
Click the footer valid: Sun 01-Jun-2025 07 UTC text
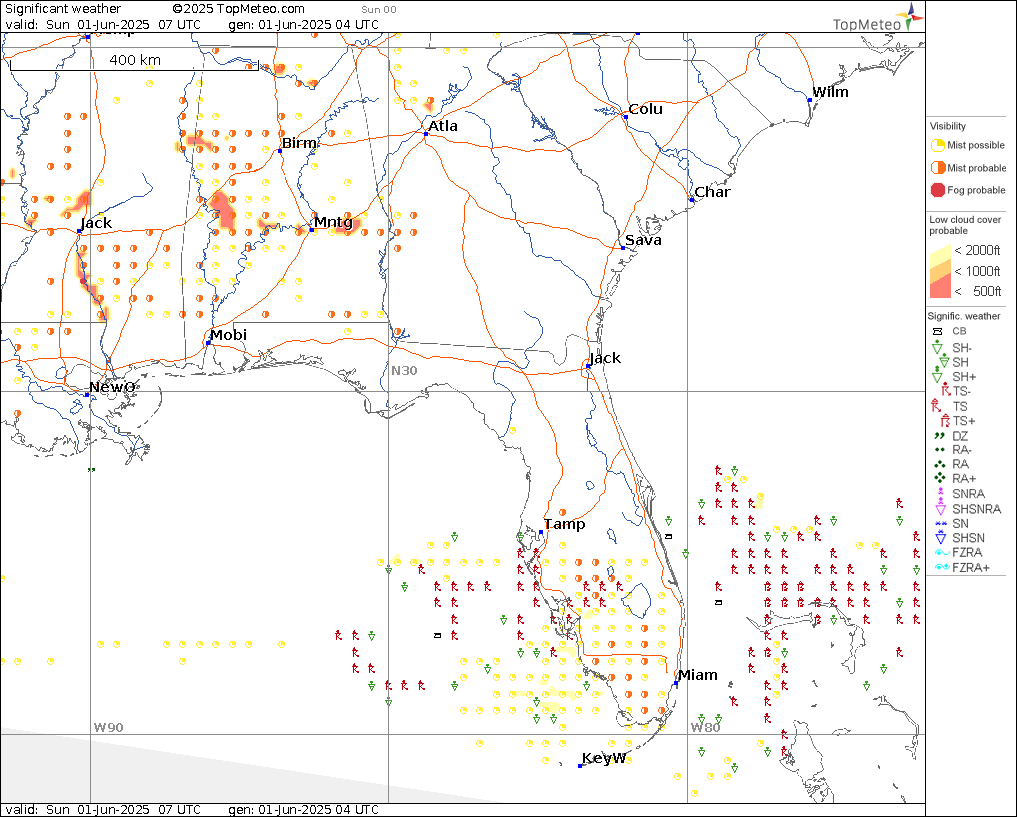[103, 810]
